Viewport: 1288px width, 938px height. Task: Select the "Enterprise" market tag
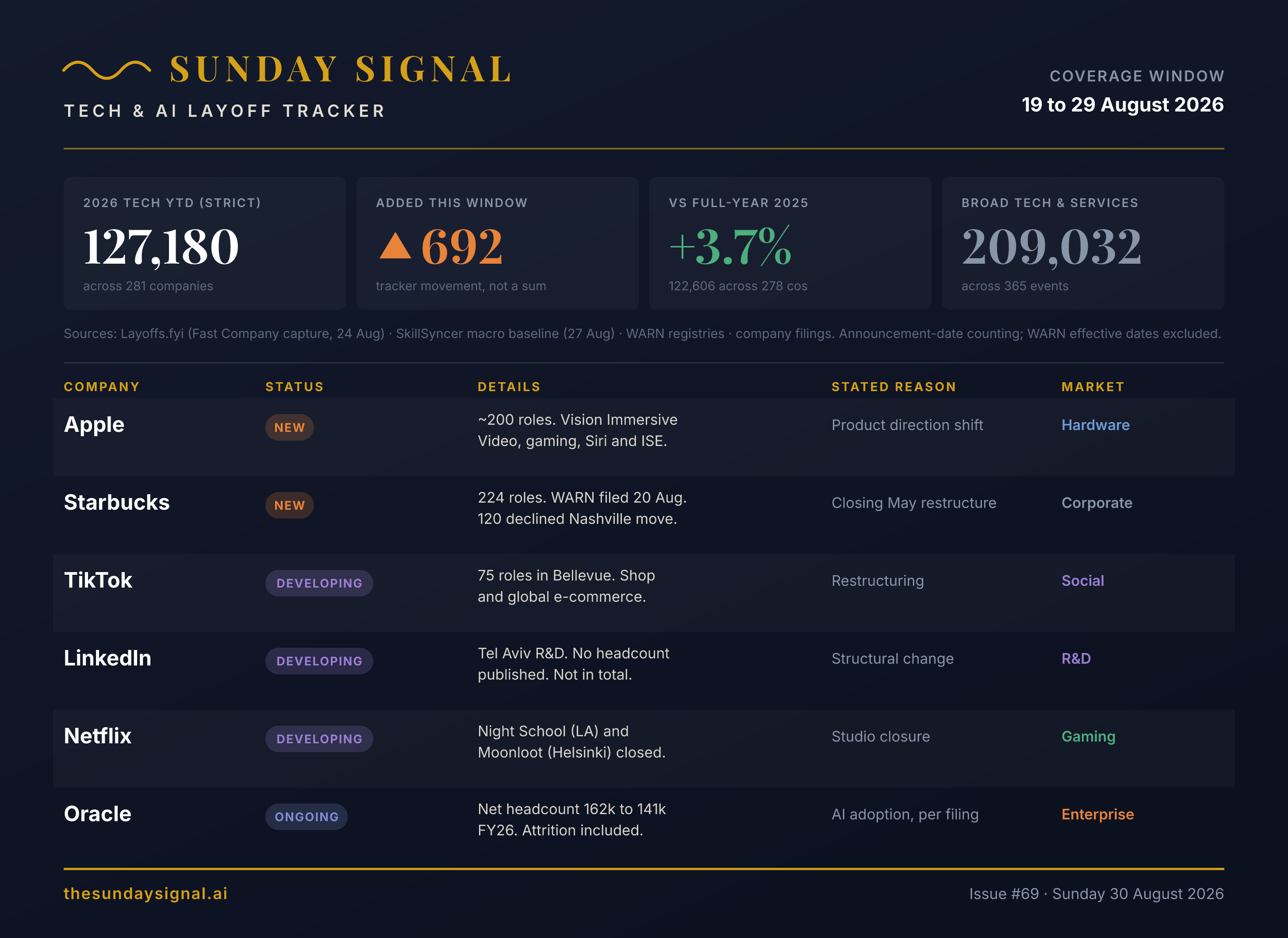(x=1097, y=814)
